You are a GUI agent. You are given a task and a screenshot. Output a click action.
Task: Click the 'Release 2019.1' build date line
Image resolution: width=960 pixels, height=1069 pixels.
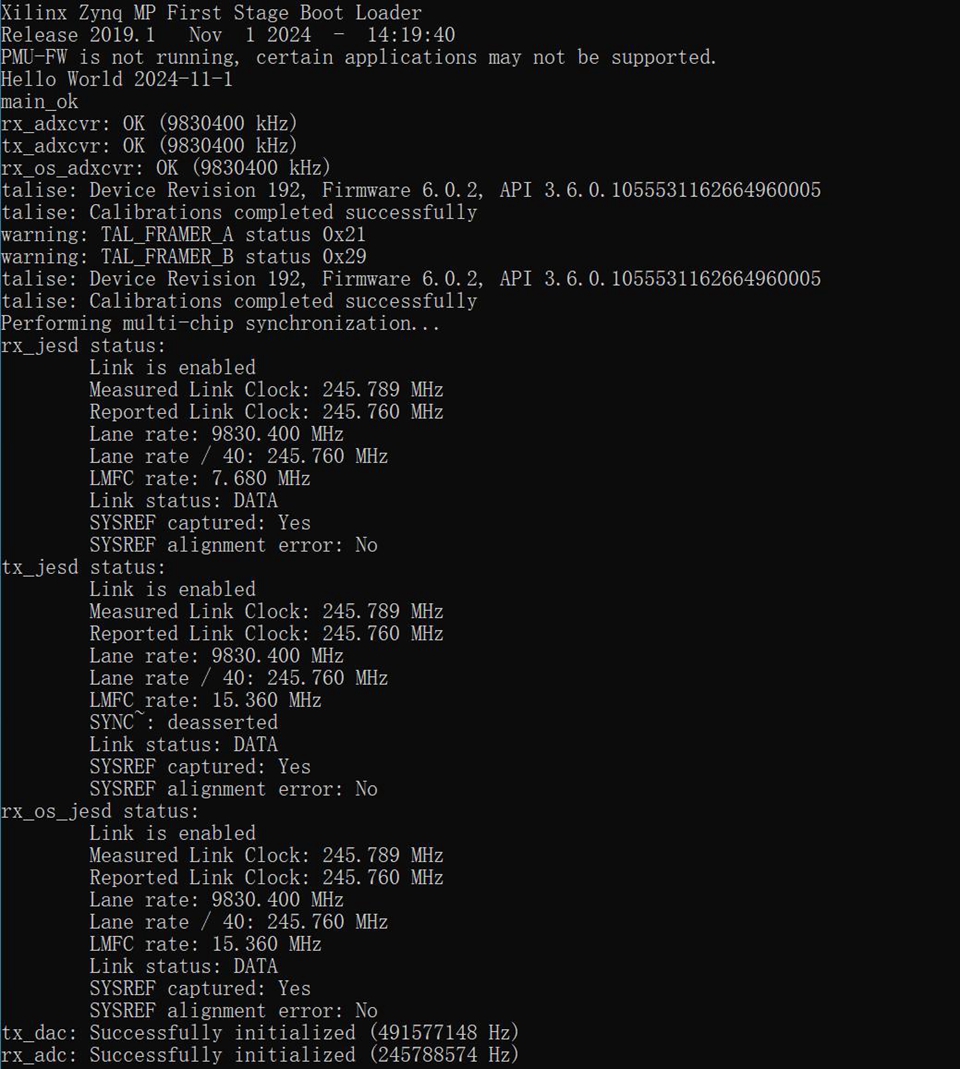click(228, 35)
